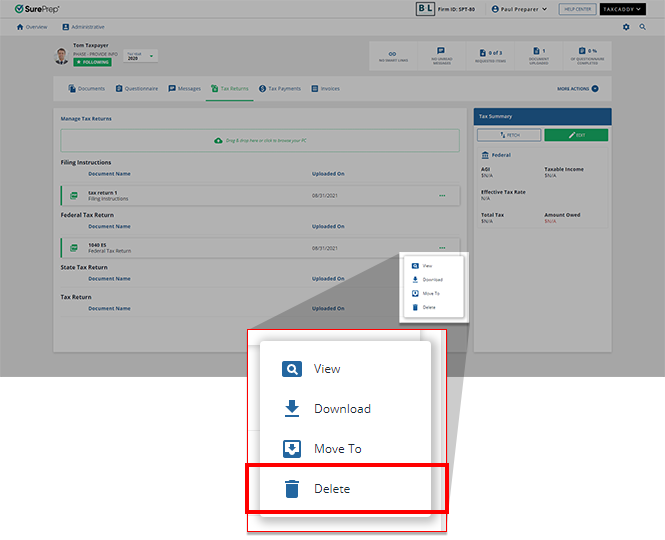Screen dimensions: 665x540
Task: Toggle the Following button
Action: click(92, 62)
